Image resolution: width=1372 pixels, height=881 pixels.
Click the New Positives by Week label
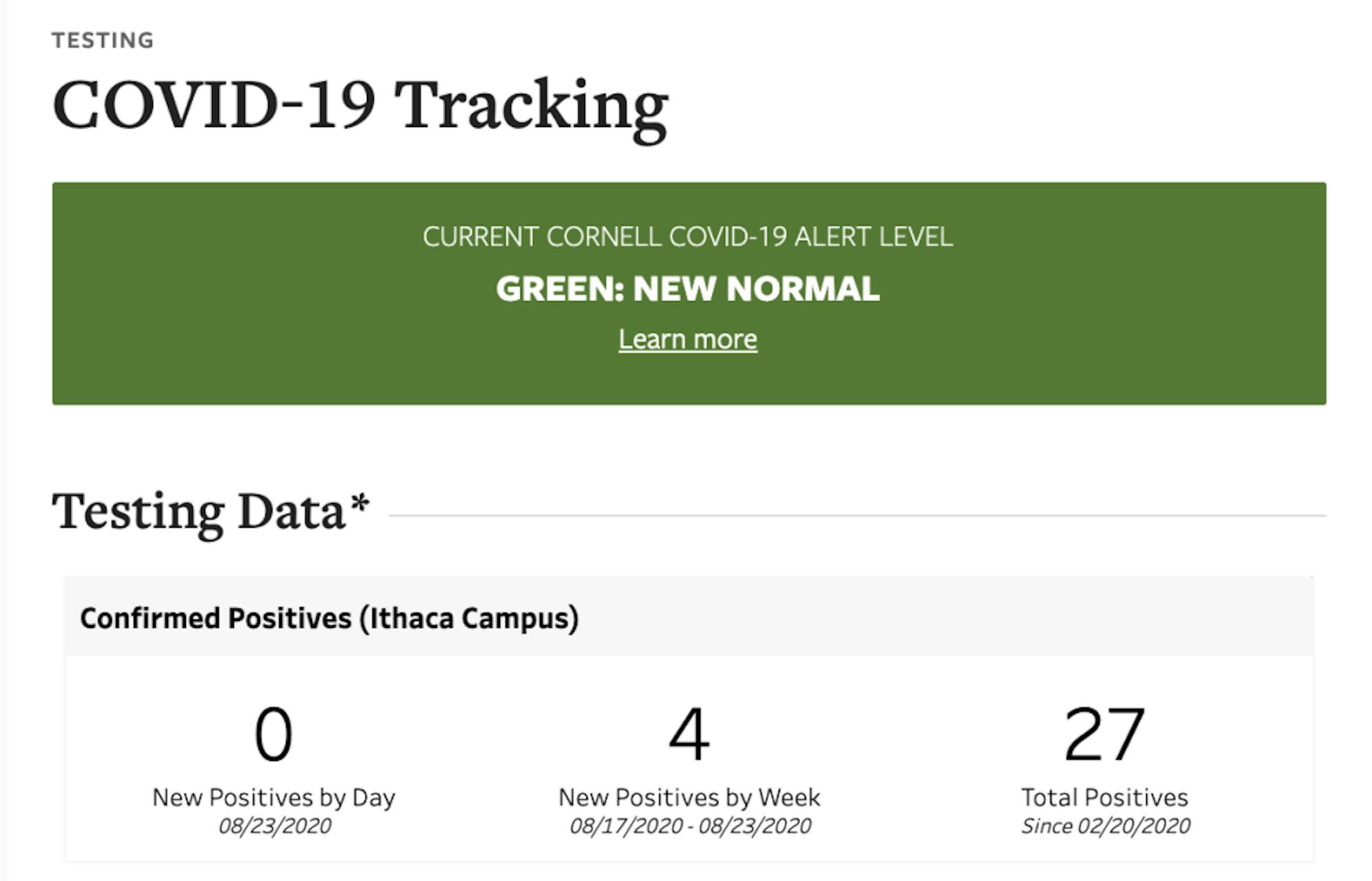pyautogui.click(x=689, y=797)
